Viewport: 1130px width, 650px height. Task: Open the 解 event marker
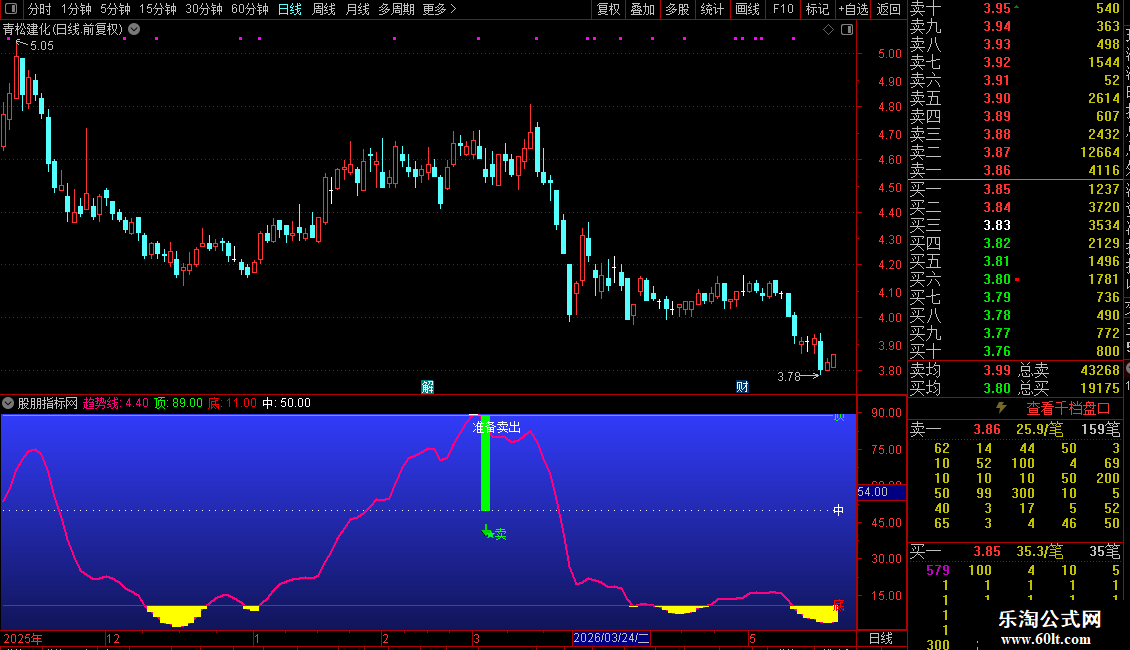coord(427,387)
